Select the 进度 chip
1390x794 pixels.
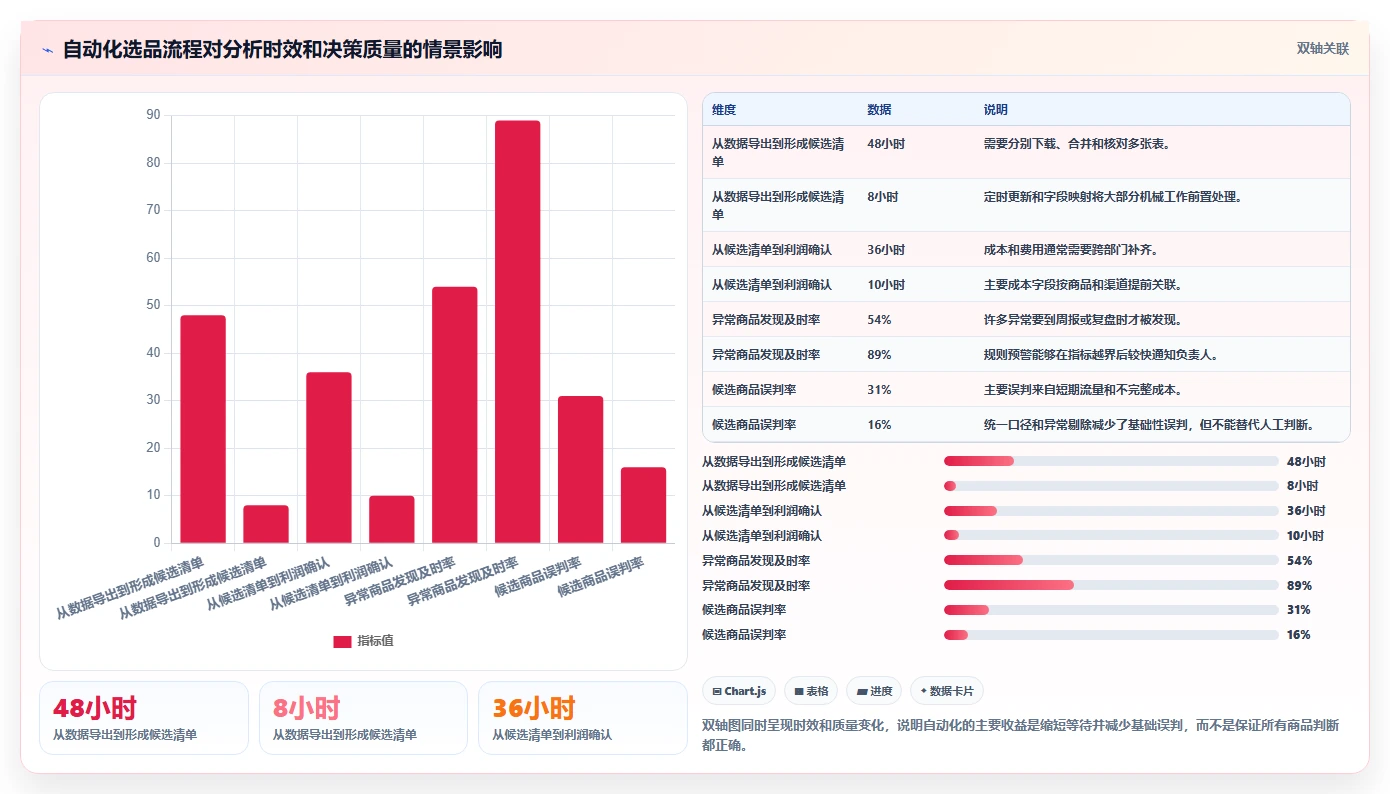(x=874, y=691)
